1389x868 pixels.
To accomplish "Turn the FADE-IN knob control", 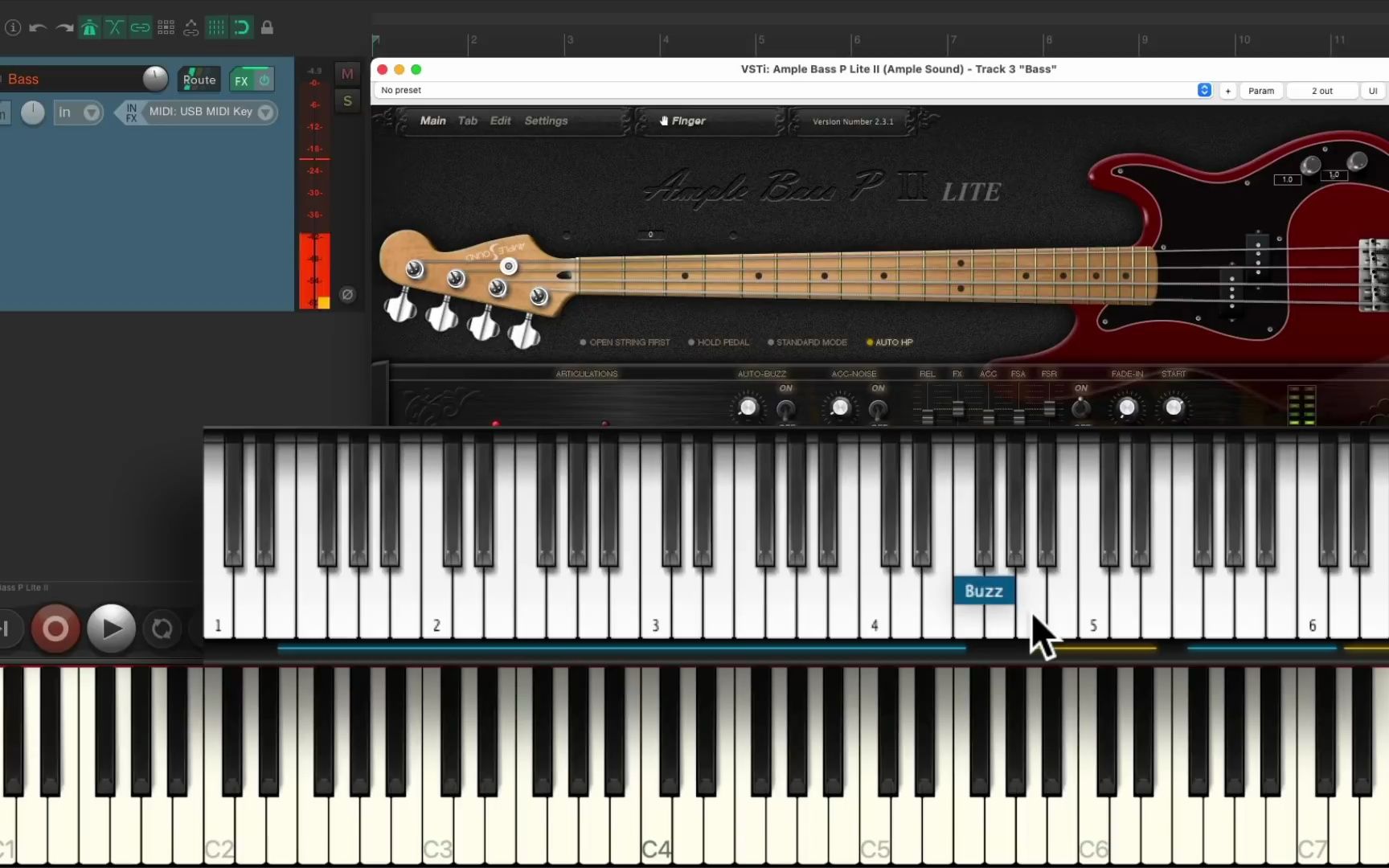I will pyautogui.click(x=1126, y=407).
